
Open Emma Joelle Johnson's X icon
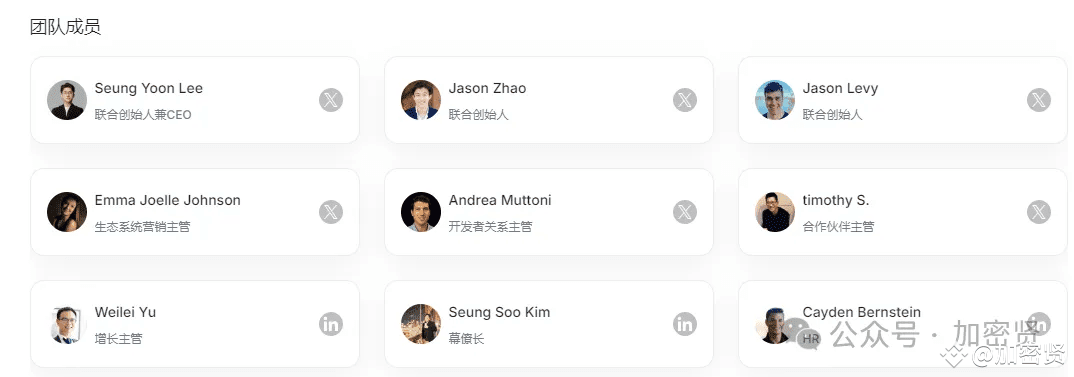pyautogui.click(x=331, y=212)
